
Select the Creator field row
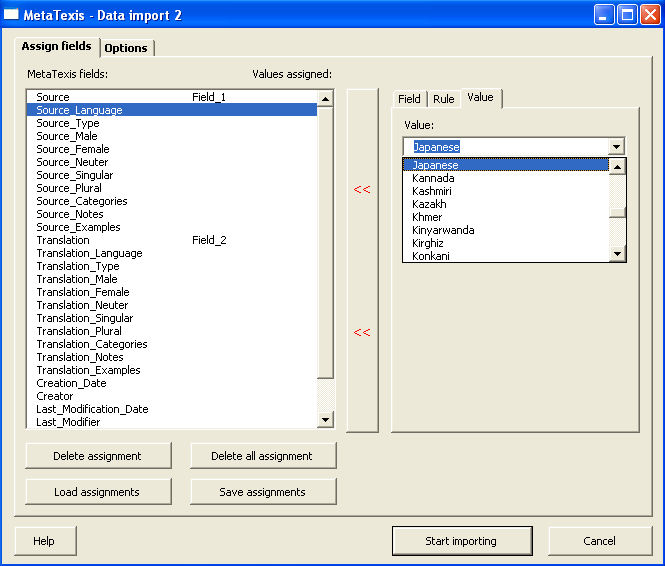pos(172,396)
